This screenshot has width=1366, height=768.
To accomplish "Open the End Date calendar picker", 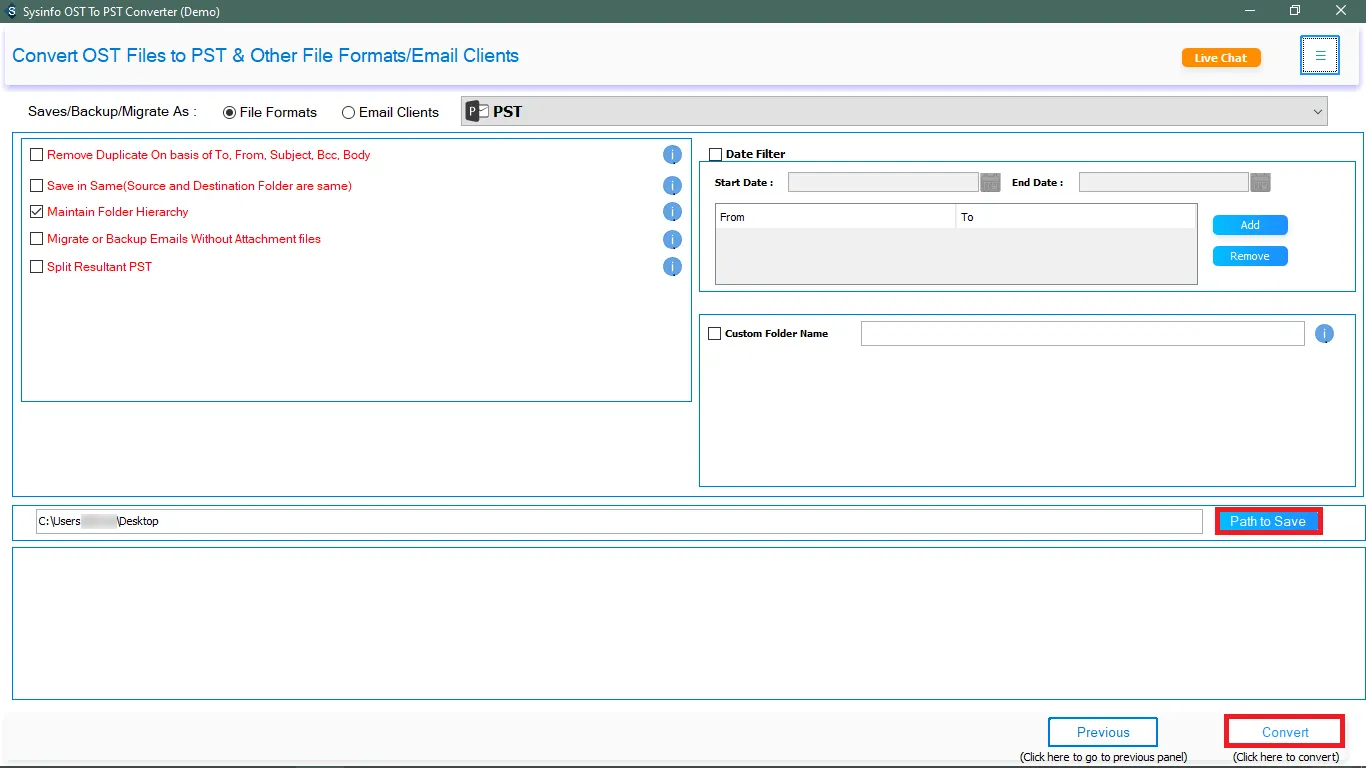I will (x=1260, y=182).
